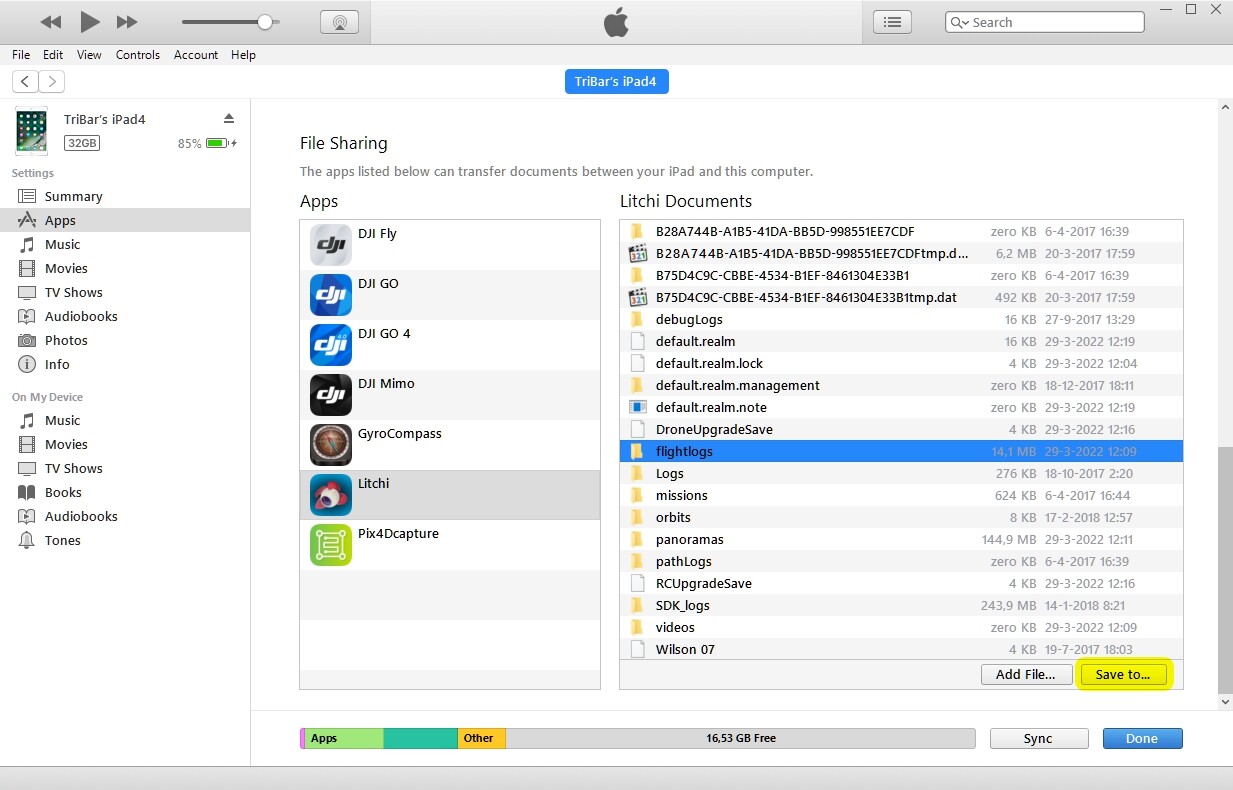Image resolution: width=1233 pixels, height=790 pixels.
Task: Adjust the volume slider knob
Action: [265, 21]
